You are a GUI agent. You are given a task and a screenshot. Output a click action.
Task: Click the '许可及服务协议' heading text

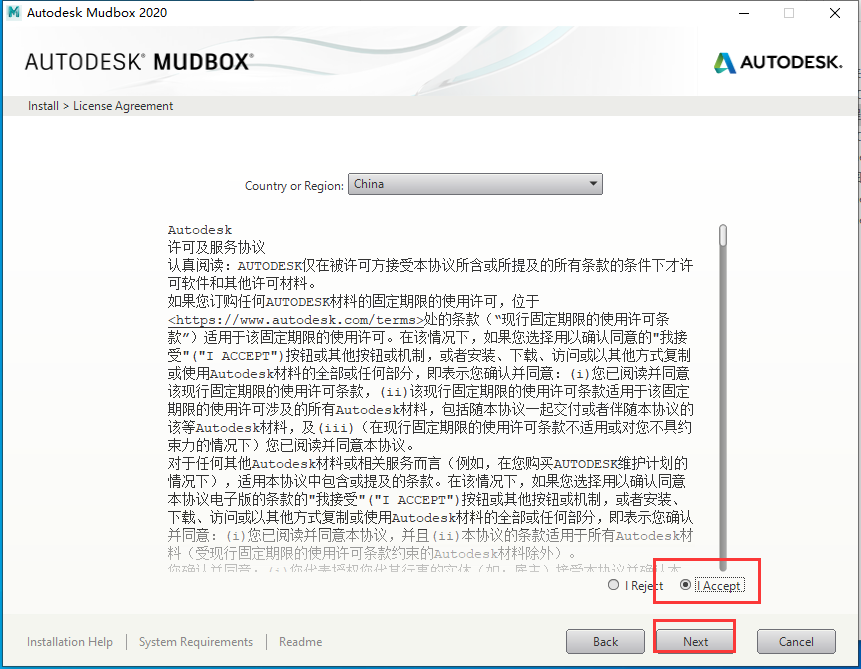[216, 248]
